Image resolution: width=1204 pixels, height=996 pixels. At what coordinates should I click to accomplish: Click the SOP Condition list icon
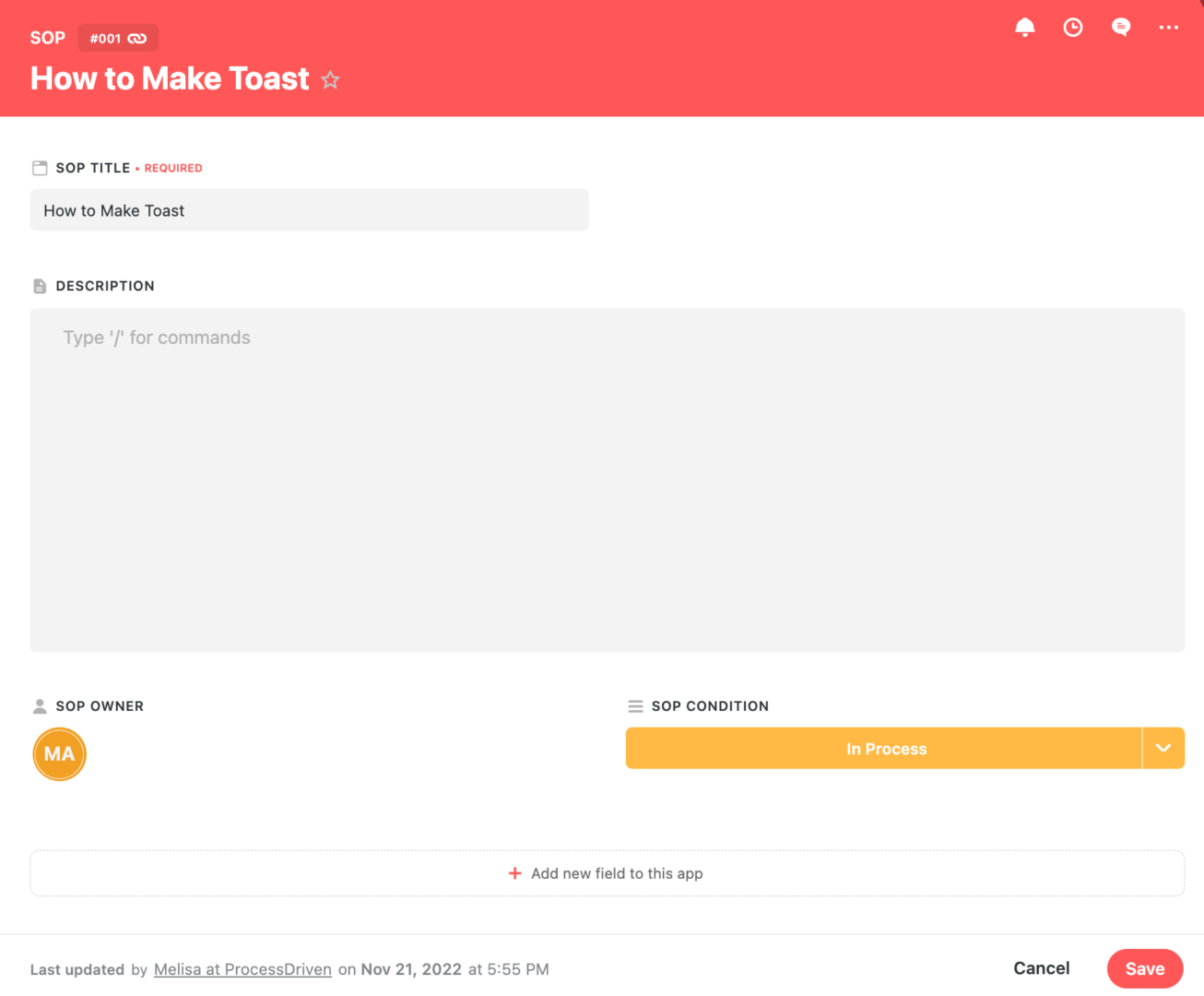coord(635,706)
